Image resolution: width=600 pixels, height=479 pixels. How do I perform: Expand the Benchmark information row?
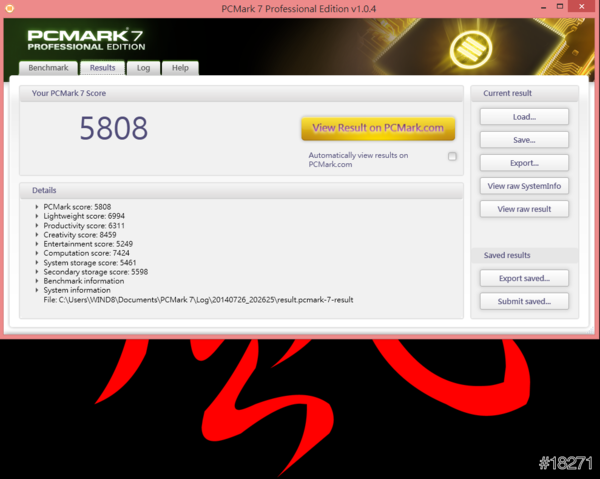37,281
